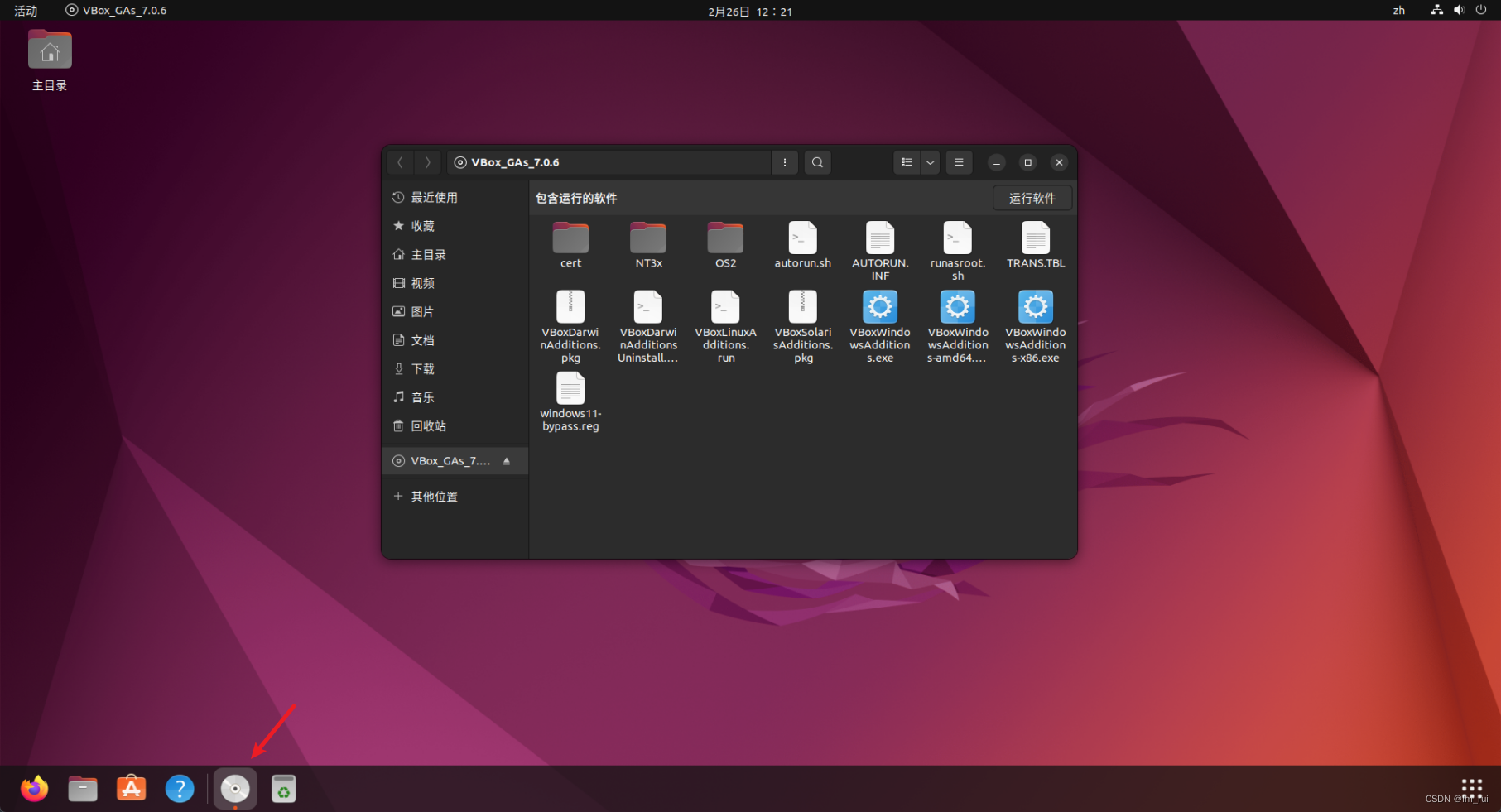Open Help from the dock
Viewport: 1501px width, 812px height.
pyautogui.click(x=180, y=789)
